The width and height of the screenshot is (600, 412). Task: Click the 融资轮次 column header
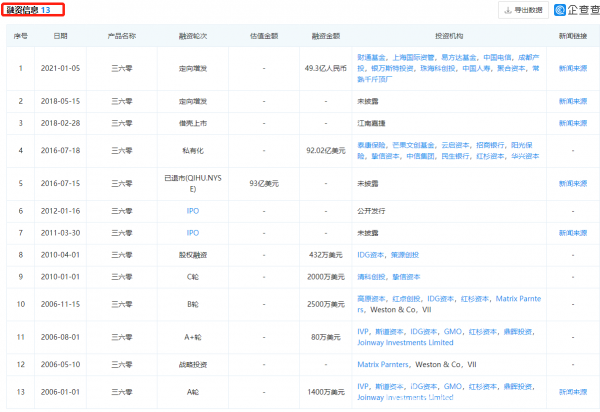pos(193,36)
